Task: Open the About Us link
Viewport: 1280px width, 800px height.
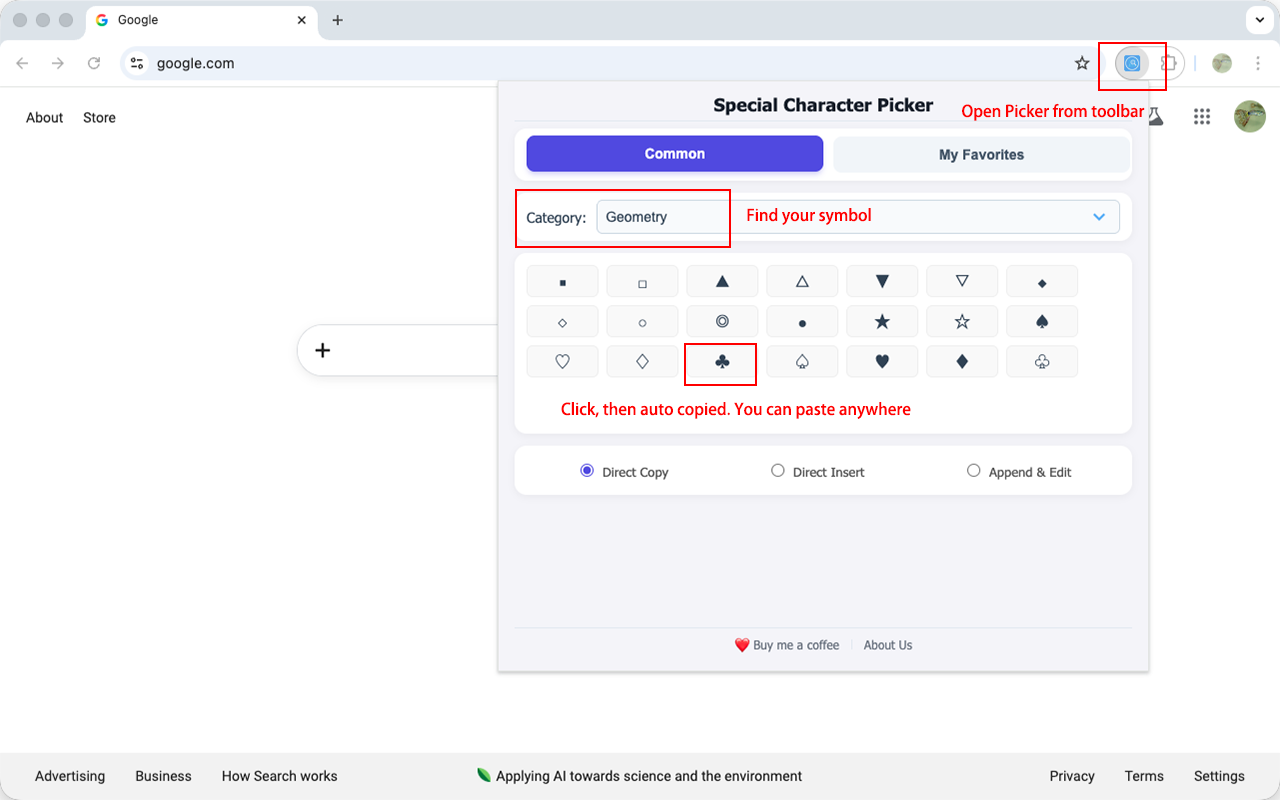Action: [x=888, y=645]
